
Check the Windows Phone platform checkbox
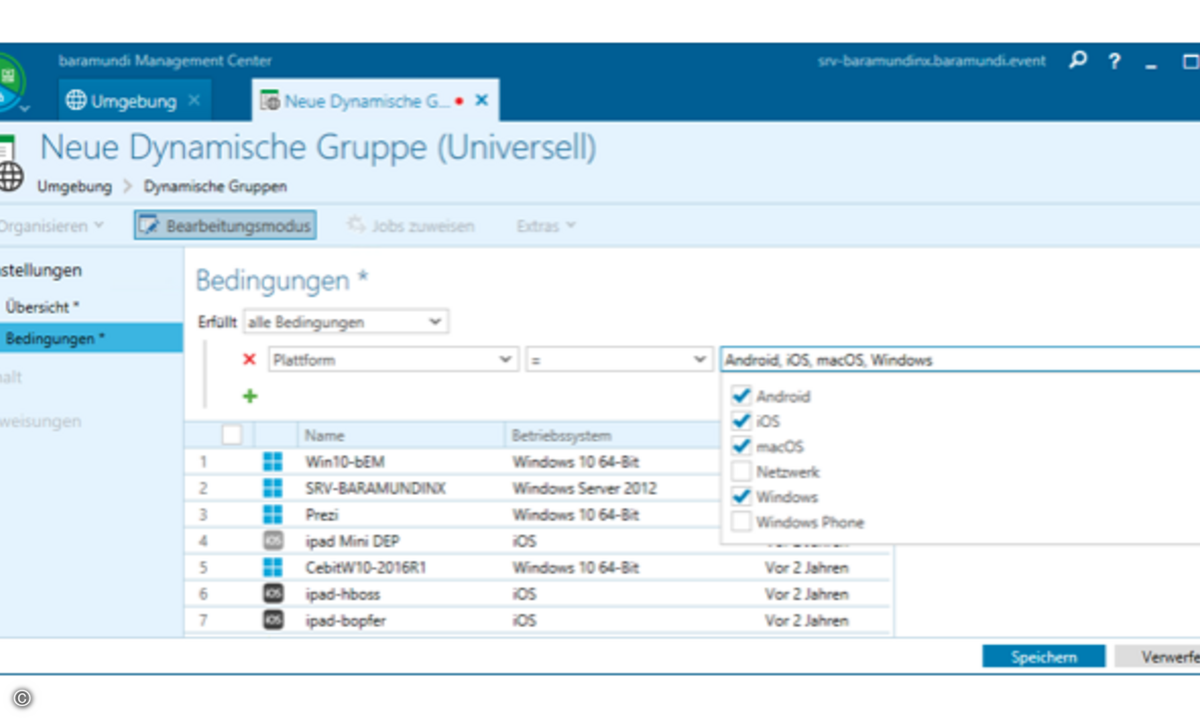[741, 521]
